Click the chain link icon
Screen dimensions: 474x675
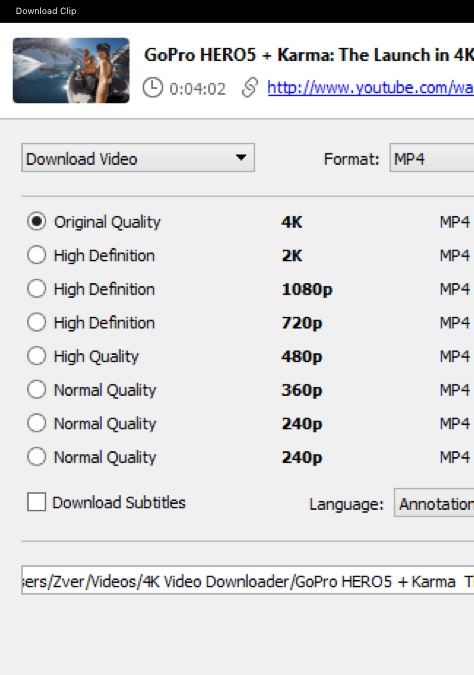pos(250,87)
